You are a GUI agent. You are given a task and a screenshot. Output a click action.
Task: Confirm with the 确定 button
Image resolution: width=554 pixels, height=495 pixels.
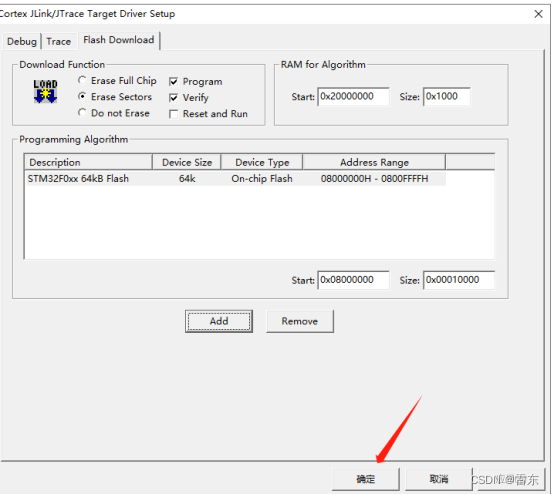pyautogui.click(x=365, y=479)
